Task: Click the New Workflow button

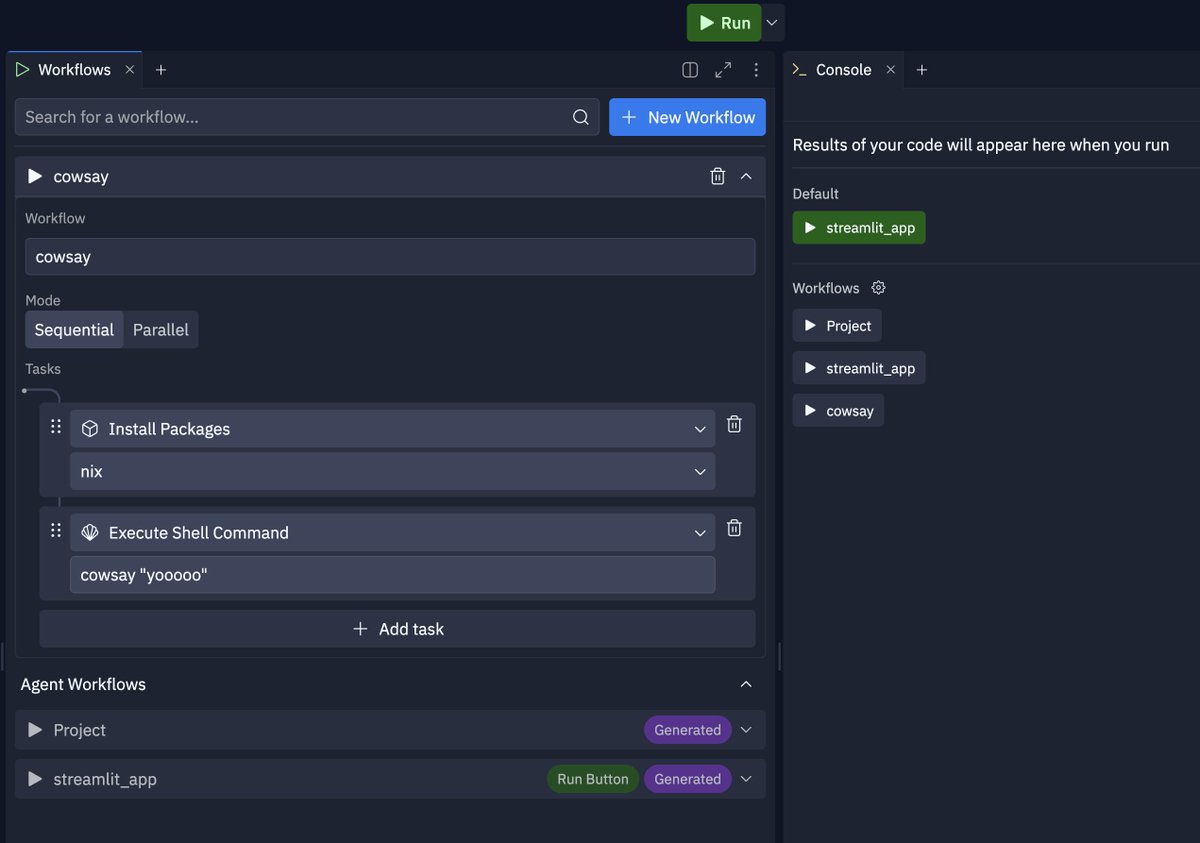Action: [687, 116]
